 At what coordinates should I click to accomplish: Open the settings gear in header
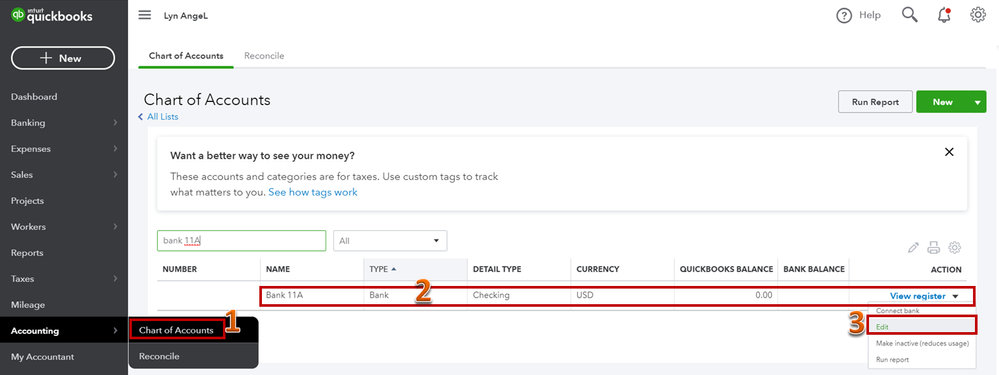(x=978, y=15)
